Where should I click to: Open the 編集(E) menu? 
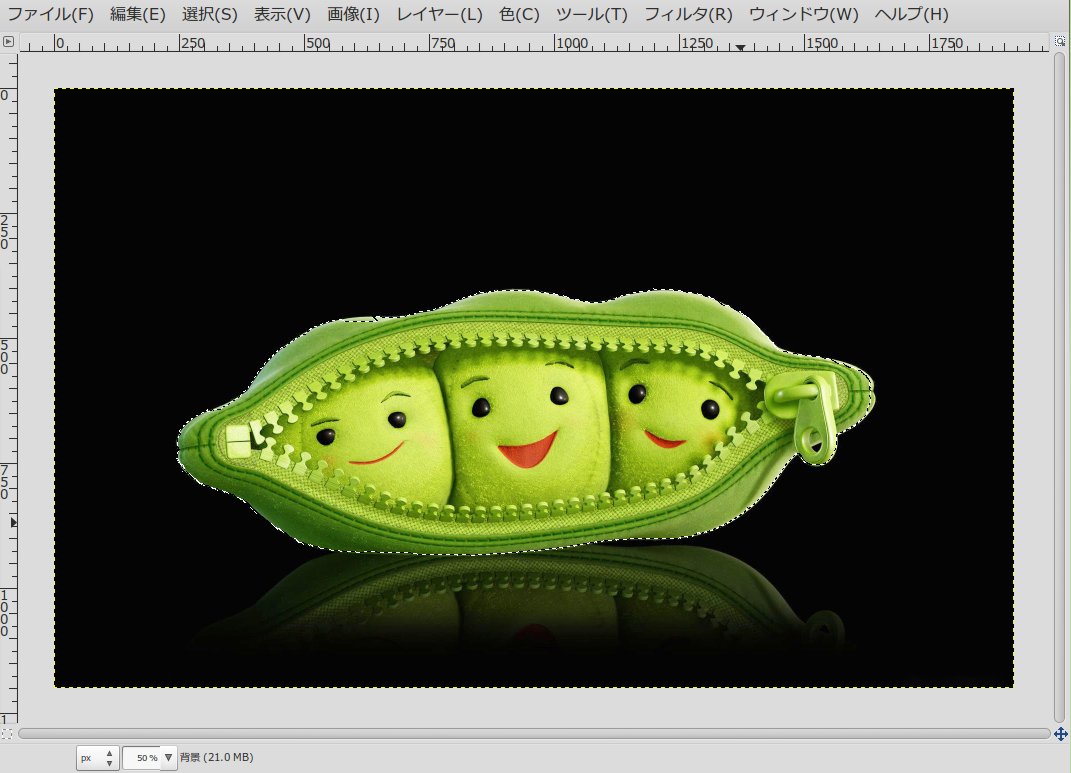tap(138, 14)
